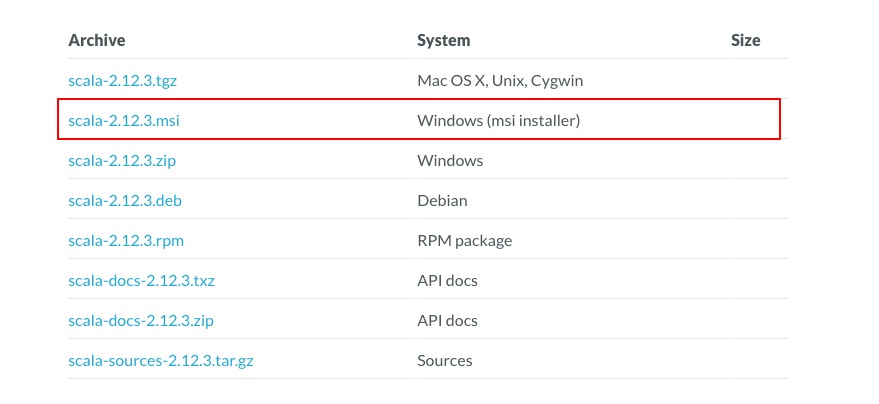
Task: Click the "RPM package" cell
Action: pyautogui.click(x=465, y=242)
